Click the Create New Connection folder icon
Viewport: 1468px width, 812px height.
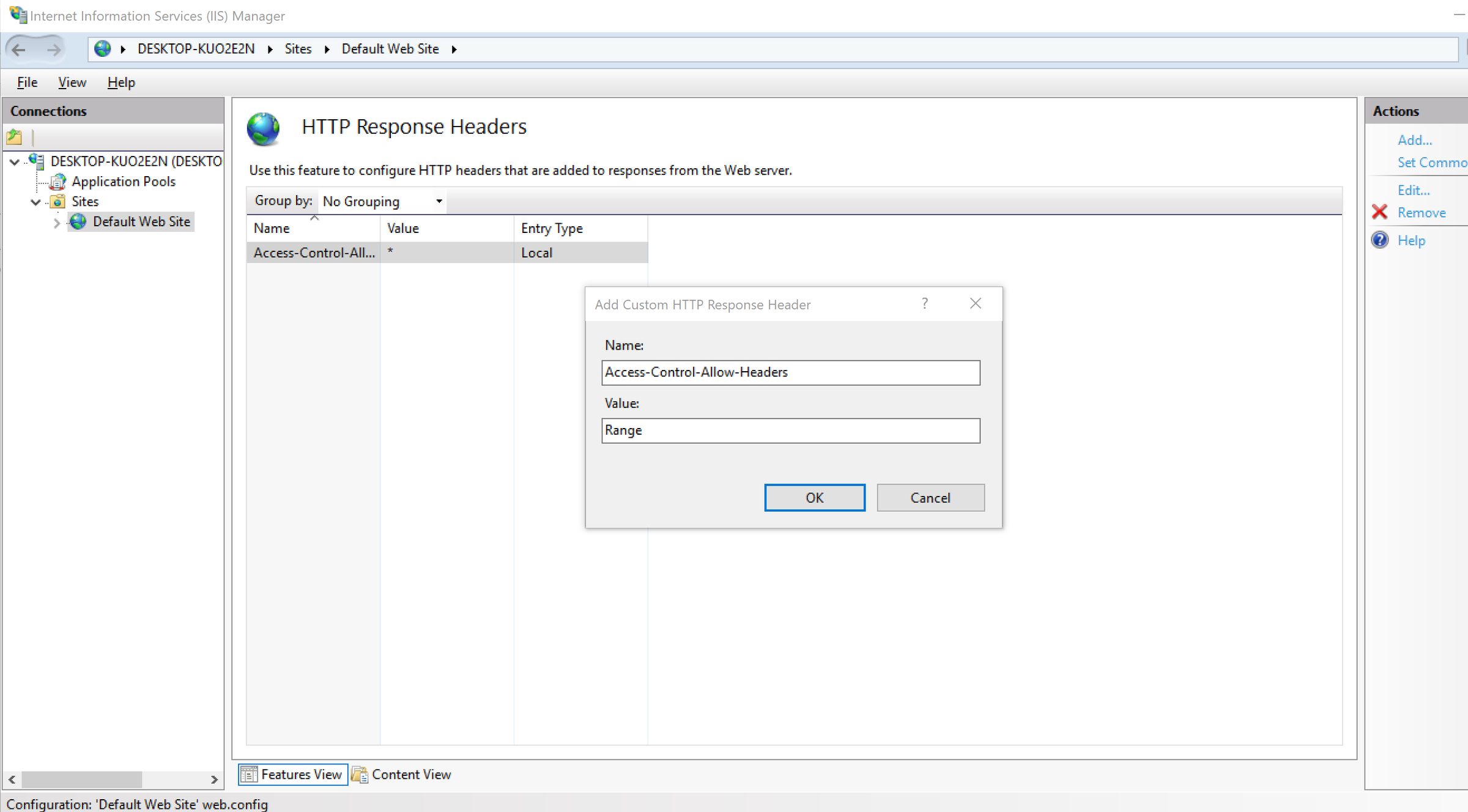click(13, 137)
